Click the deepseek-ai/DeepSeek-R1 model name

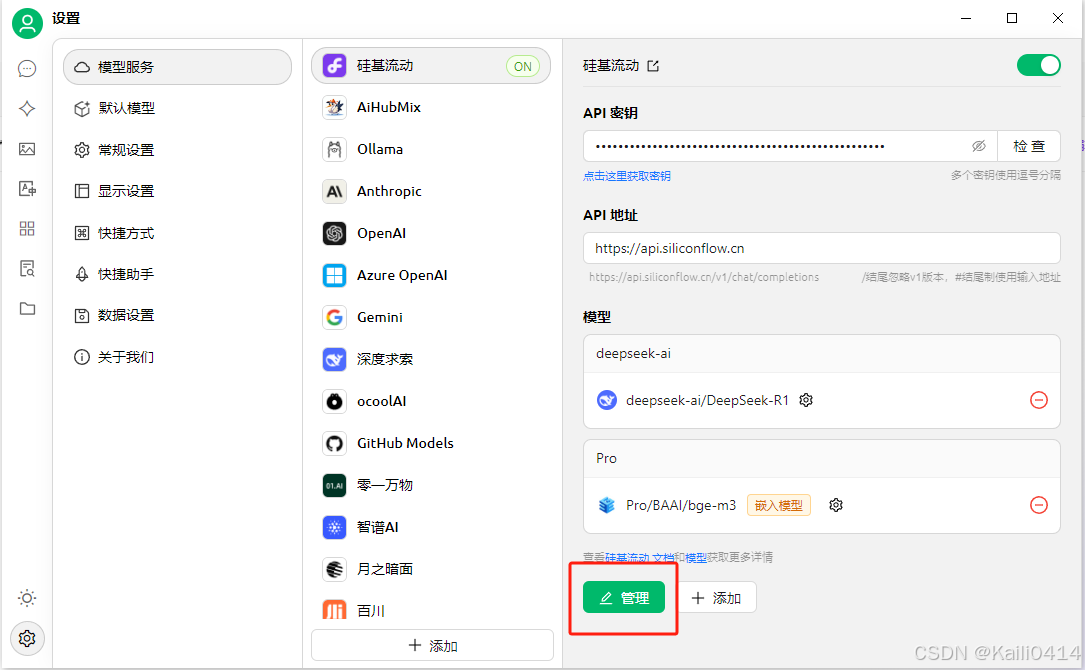(x=707, y=400)
